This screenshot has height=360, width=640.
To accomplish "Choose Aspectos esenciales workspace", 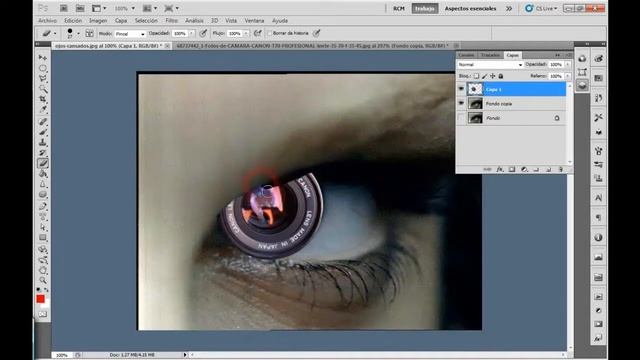I will (x=470, y=8).
